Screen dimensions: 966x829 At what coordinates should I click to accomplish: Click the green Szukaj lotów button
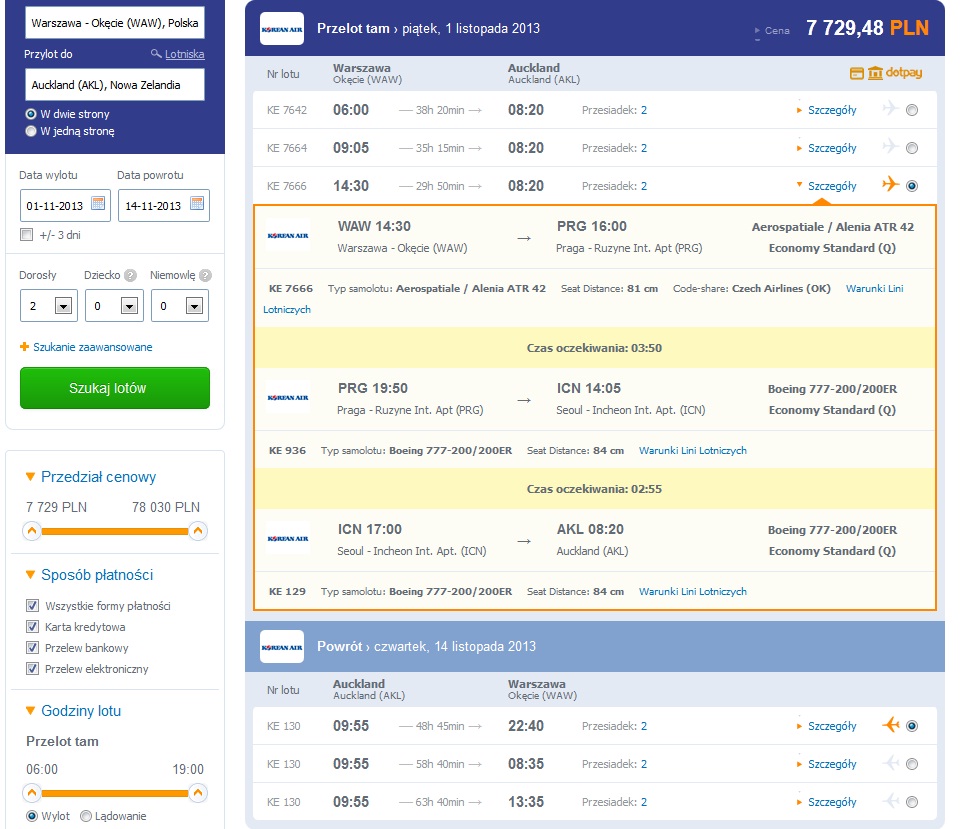[115, 388]
